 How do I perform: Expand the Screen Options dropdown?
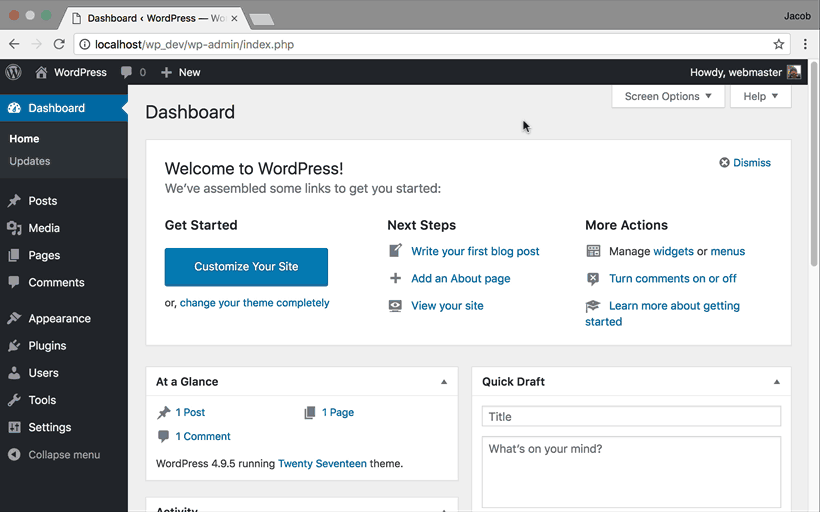click(x=668, y=96)
